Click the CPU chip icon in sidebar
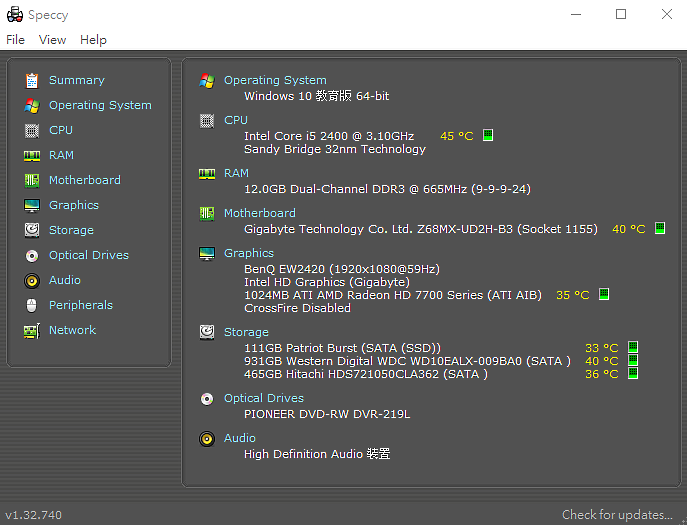687x525 pixels. pos(32,130)
